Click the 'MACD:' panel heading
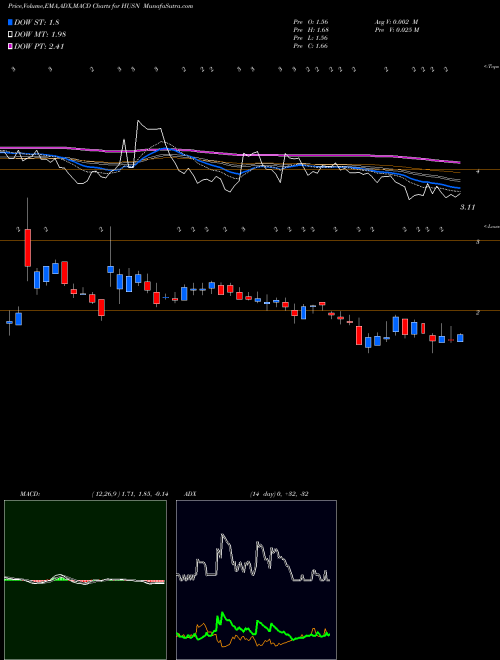 (x=30, y=494)
